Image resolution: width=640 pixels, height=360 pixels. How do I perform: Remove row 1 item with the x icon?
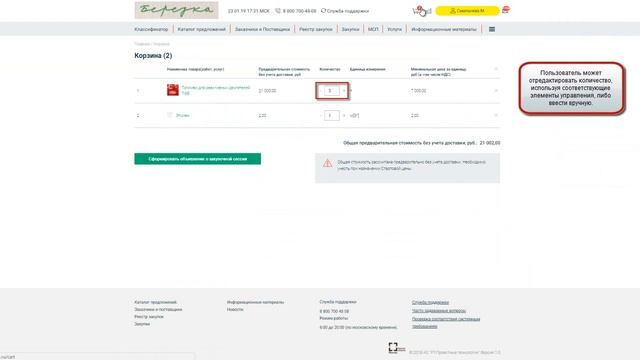[x=496, y=91]
